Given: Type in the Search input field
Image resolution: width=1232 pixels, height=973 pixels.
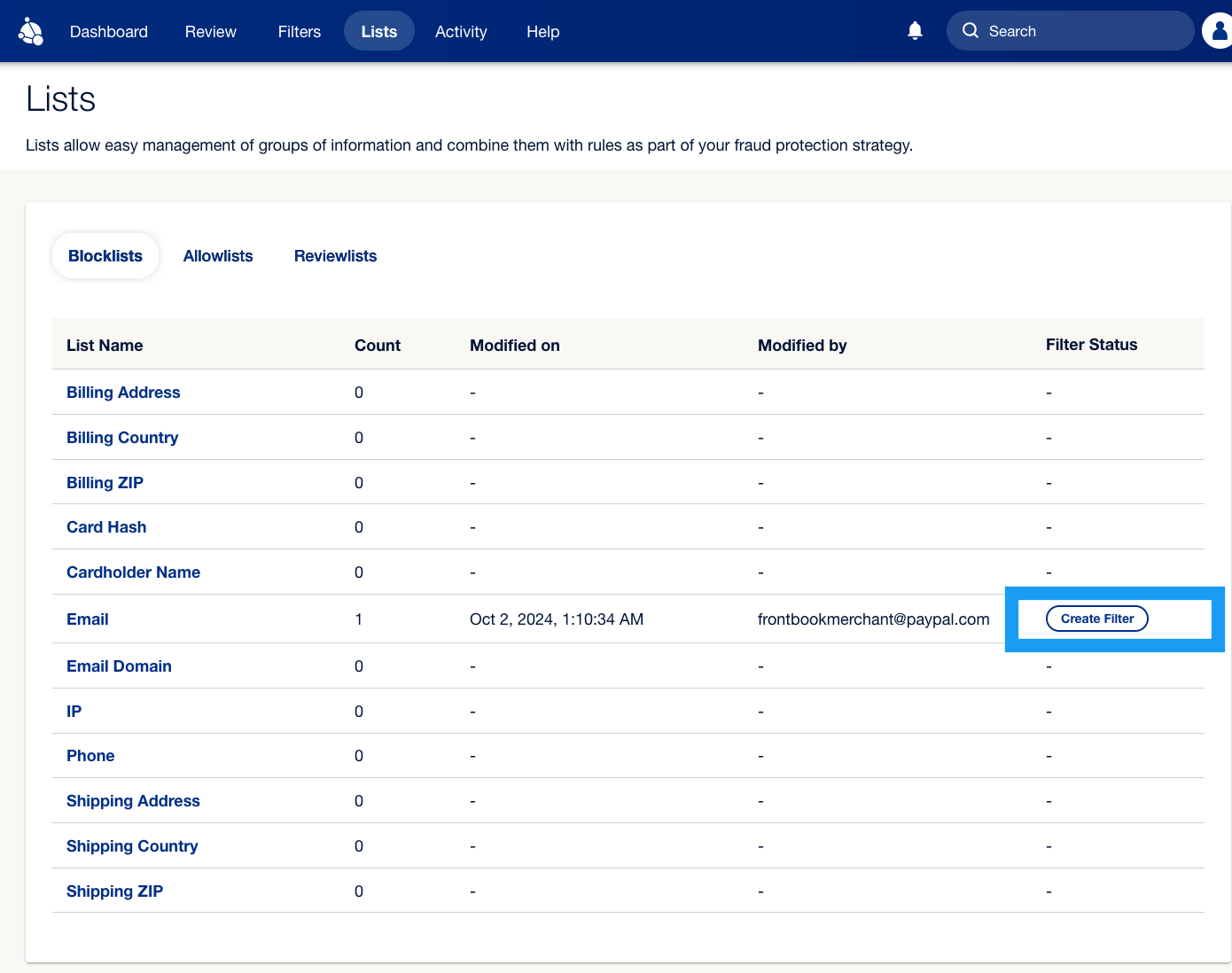Looking at the screenshot, I should [x=1086, y=31].
